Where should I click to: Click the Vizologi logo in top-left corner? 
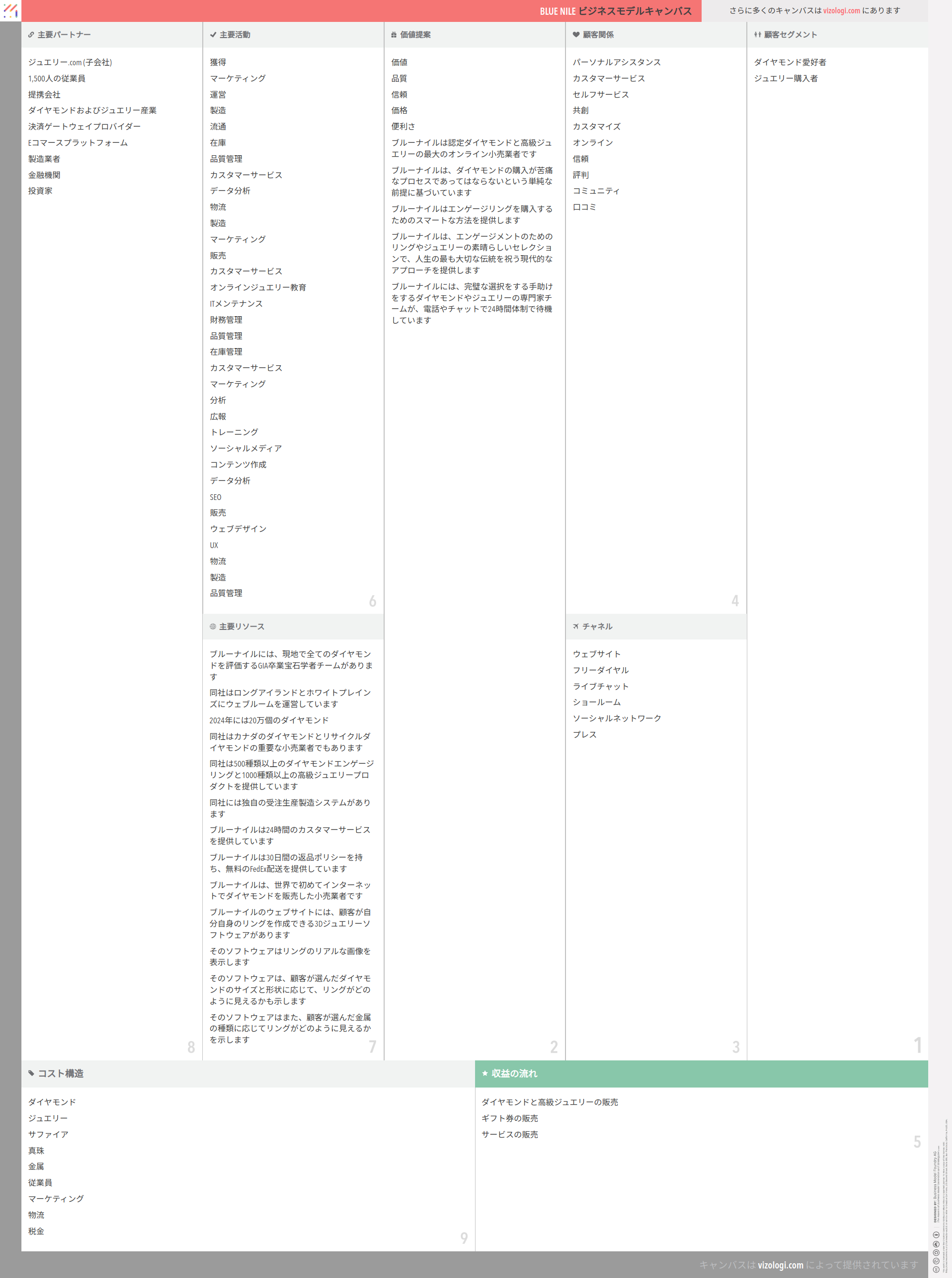click(10, 10)
